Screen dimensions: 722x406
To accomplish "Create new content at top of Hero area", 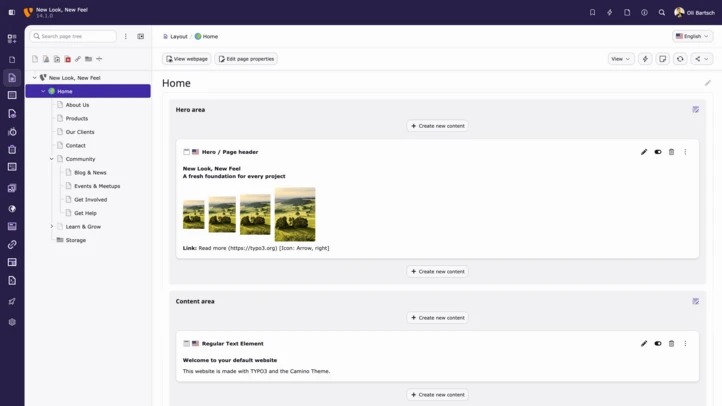I will [x=437, y=126].
